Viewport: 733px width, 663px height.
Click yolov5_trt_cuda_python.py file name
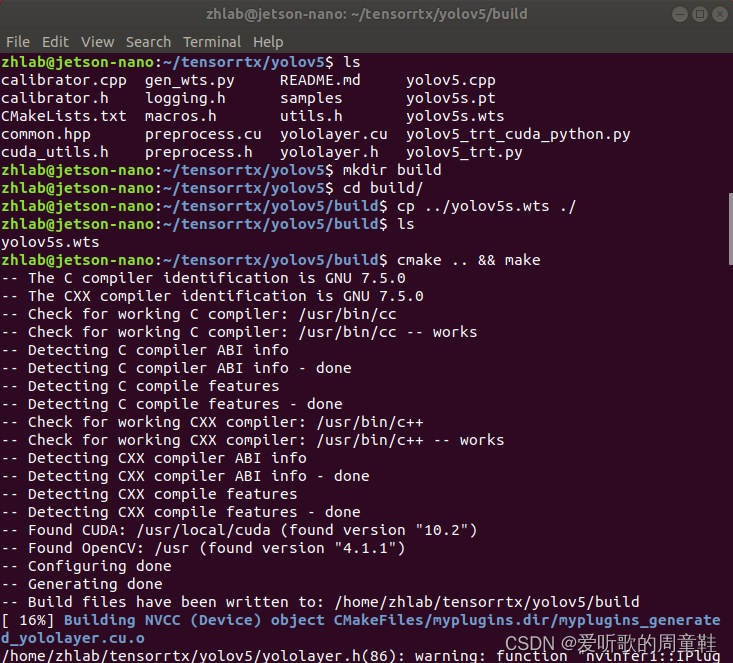tap(518, 135)
